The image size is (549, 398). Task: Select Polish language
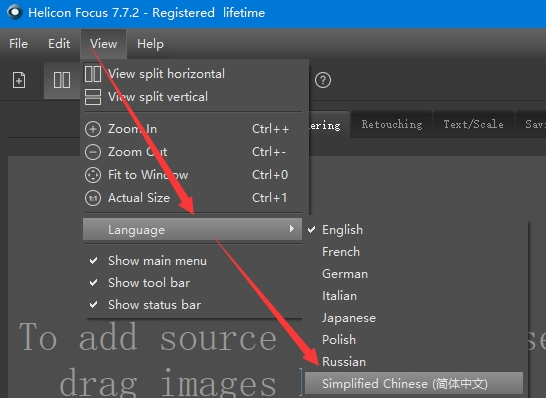(x=414, y=340)
